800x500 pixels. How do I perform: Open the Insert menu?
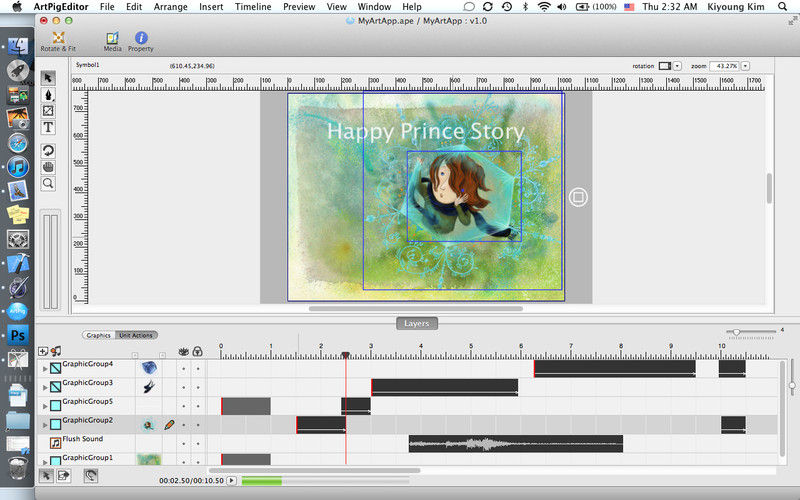pos(211,7)
